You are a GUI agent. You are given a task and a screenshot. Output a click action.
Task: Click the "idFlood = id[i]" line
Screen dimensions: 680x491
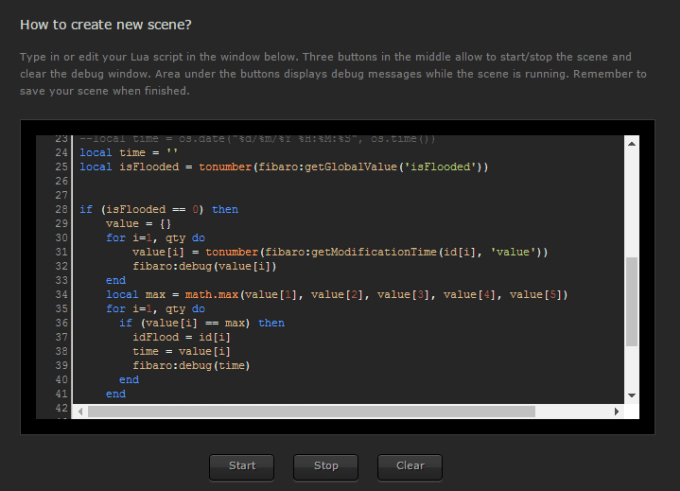(x=181, y=337)
